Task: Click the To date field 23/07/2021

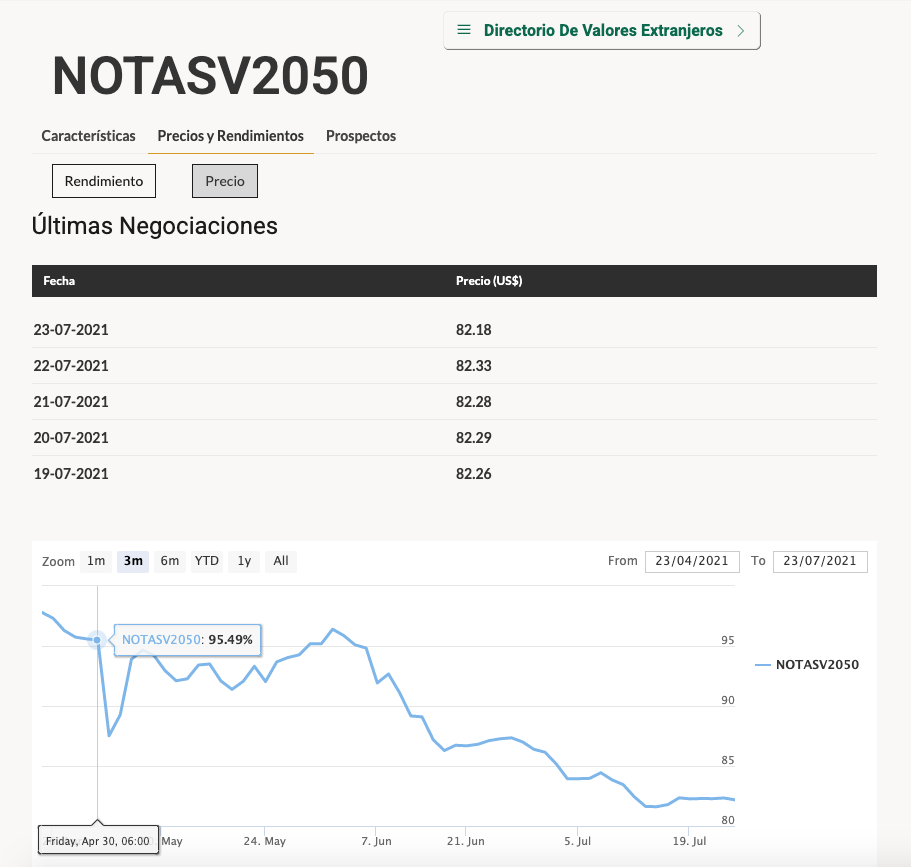Action: coord(820,561)
